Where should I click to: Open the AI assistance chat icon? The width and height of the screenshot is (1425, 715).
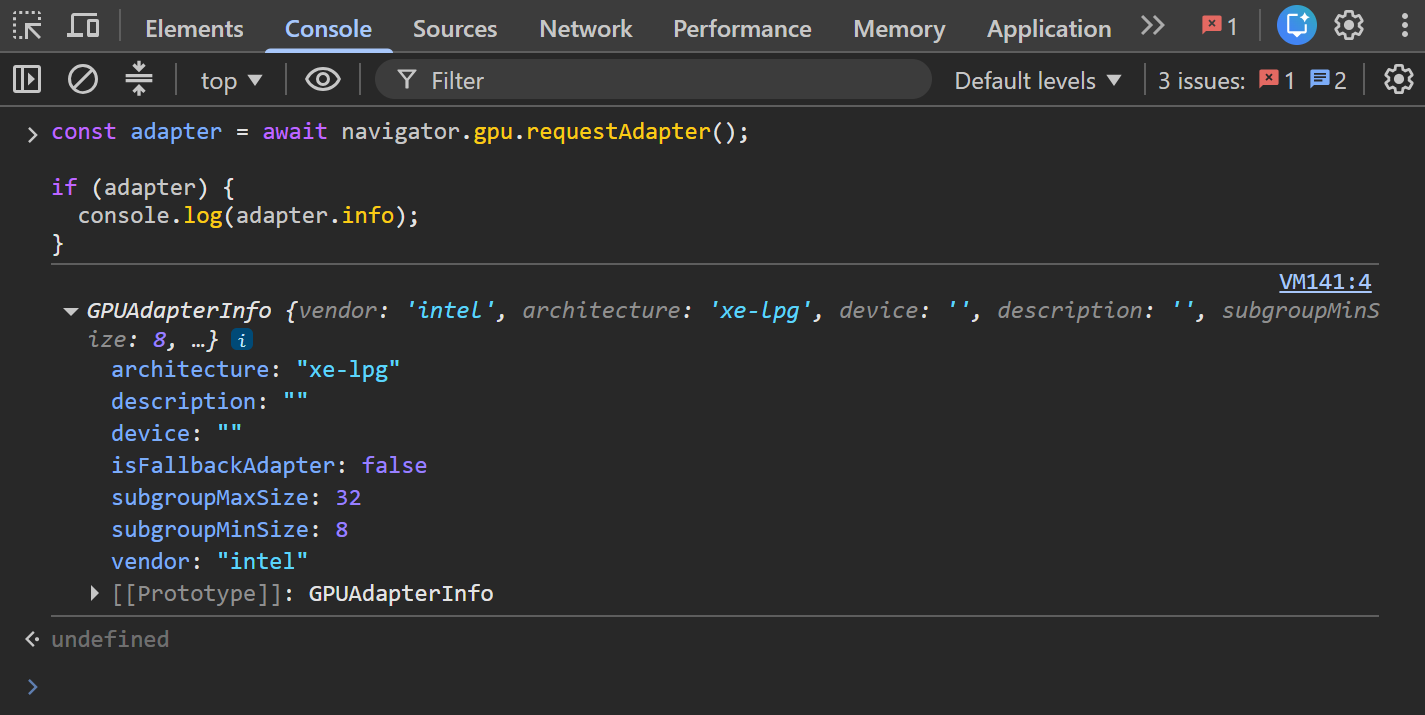click(1297, 26)
